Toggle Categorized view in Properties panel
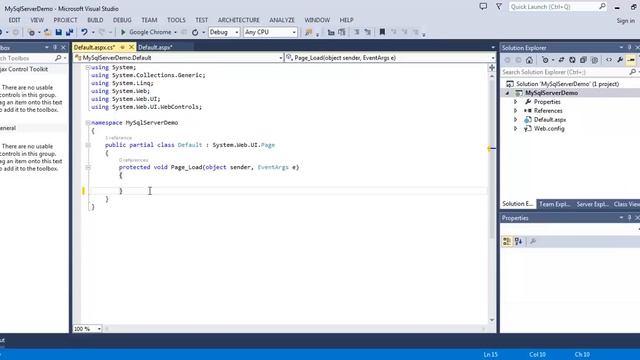 (507, 241)
